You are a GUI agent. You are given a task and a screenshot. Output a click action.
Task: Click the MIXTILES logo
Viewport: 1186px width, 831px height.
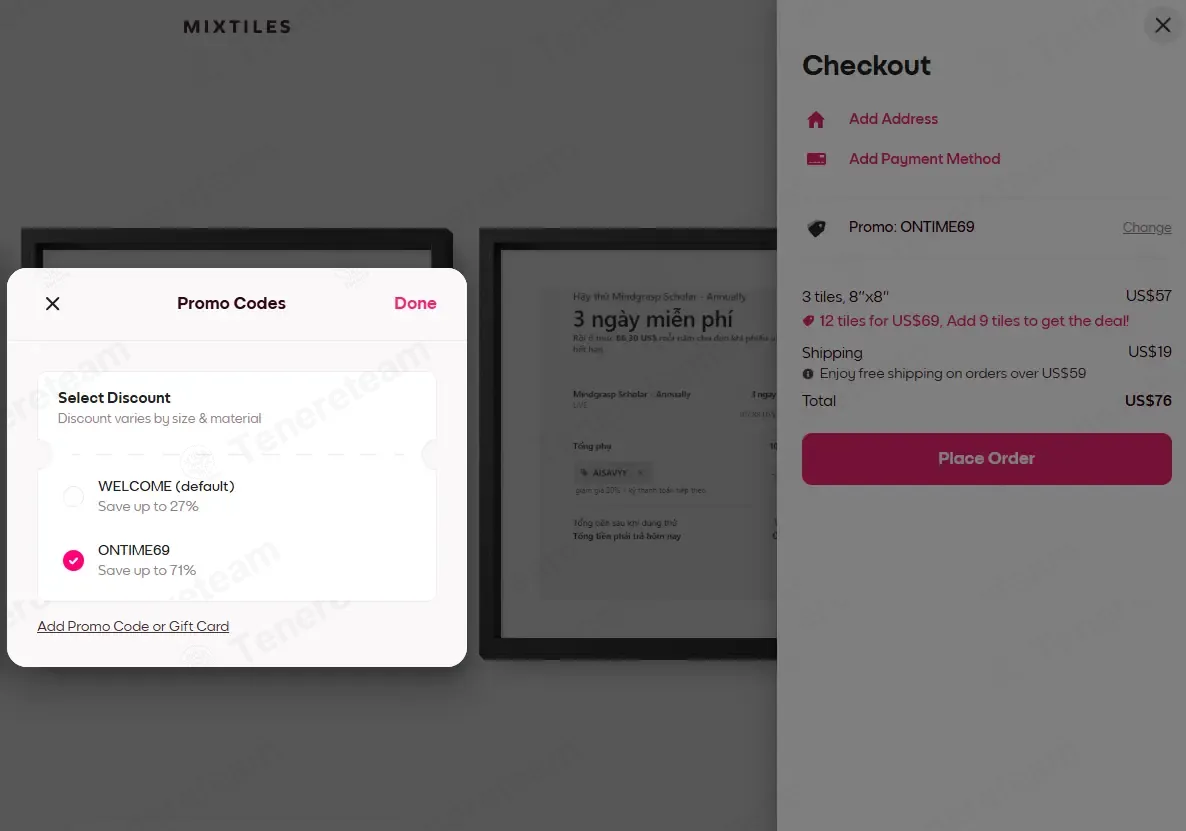coord(237,27)
